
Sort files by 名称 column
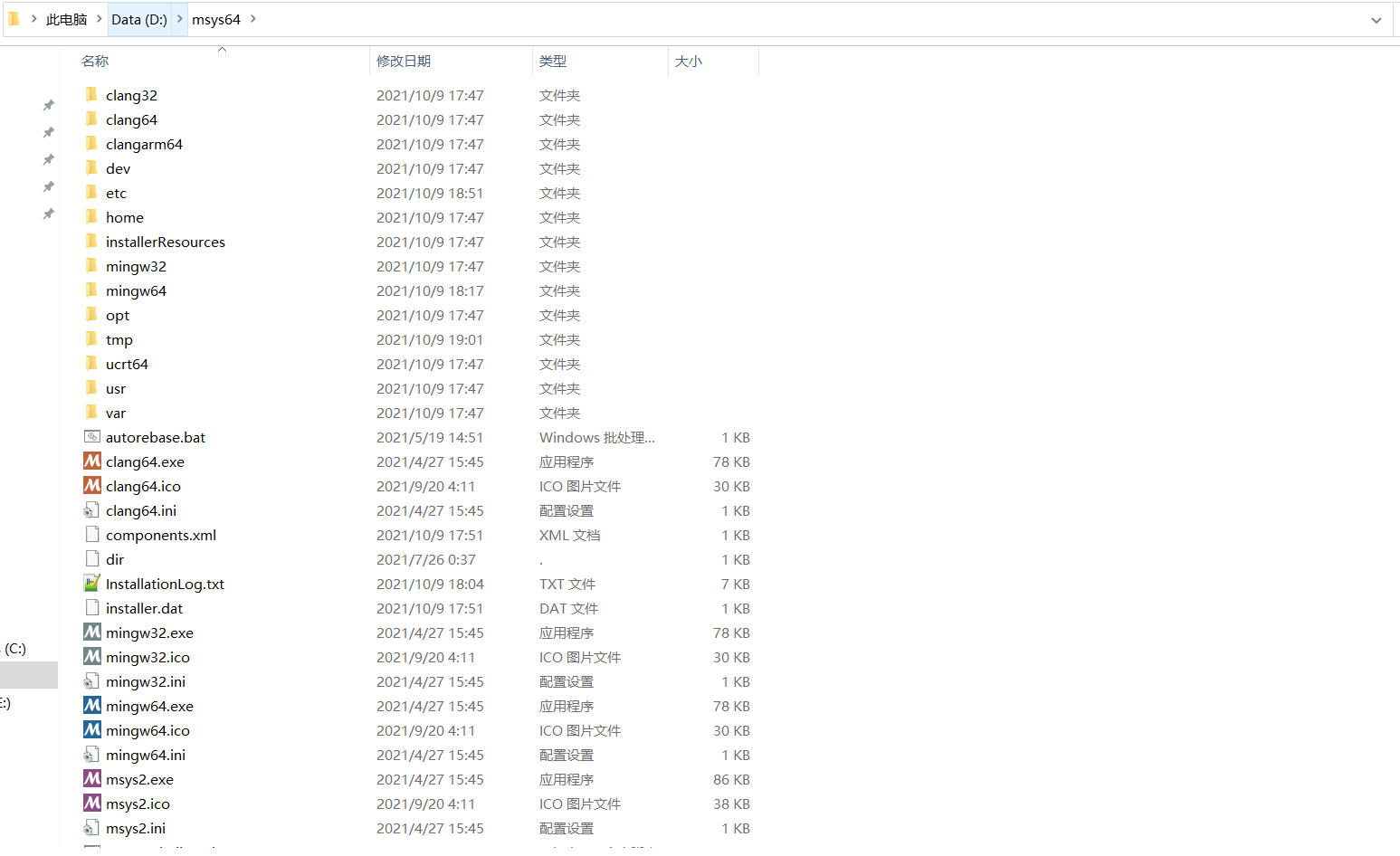(95, 61)
